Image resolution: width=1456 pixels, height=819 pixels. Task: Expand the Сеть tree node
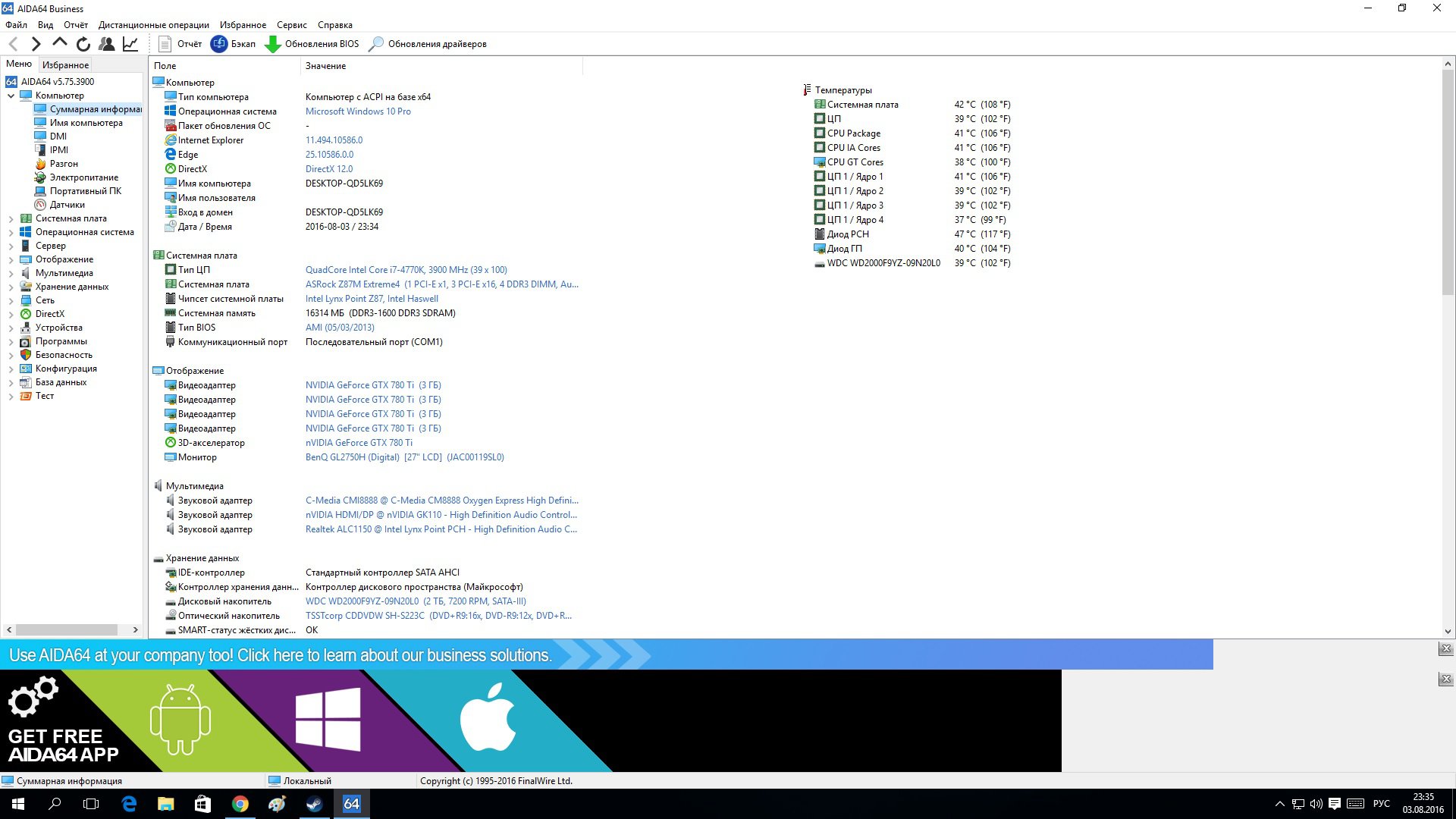pos(11,300)
